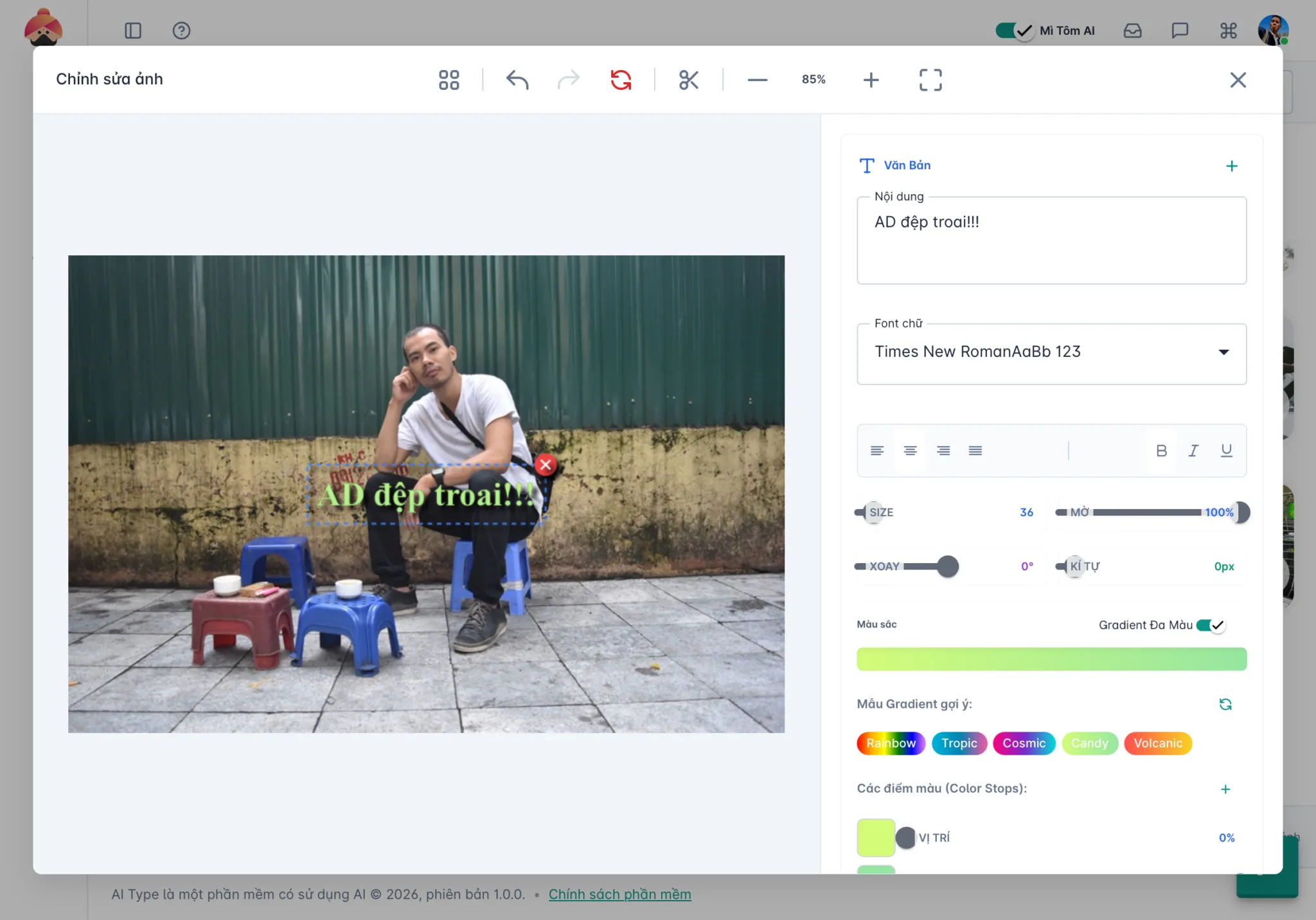This screenshot has height=920, width=1316.
Task: Click the XOAY rotation slider handle
Action: click(x=947, y=566)
